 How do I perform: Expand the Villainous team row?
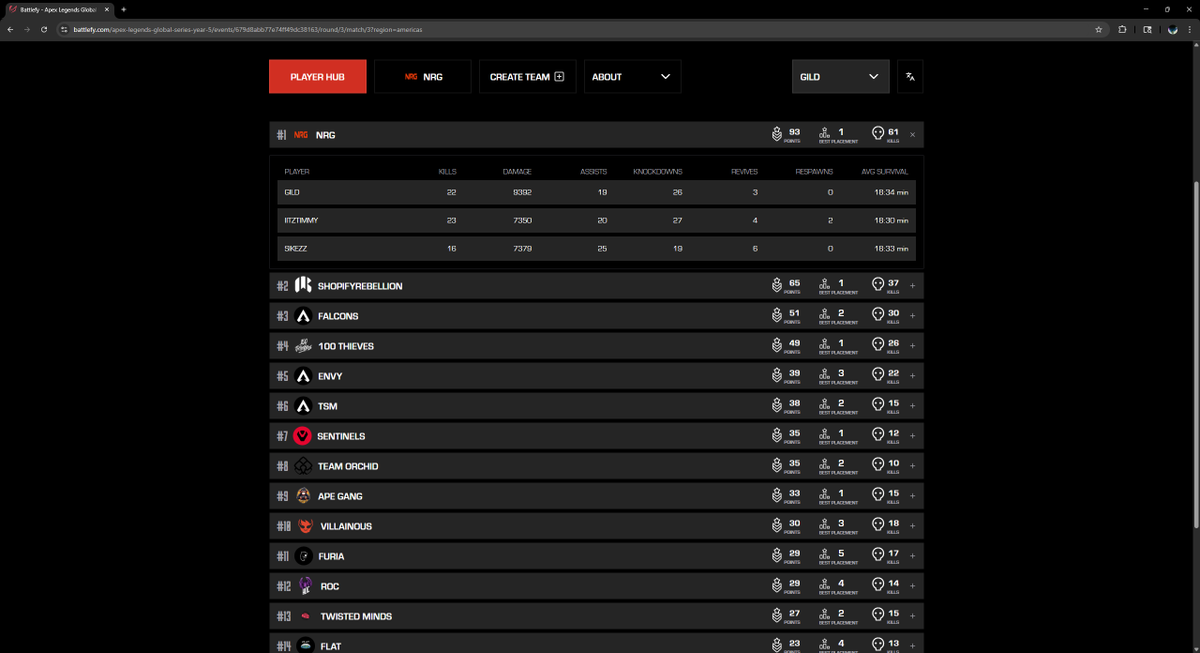tap(912, 527)
